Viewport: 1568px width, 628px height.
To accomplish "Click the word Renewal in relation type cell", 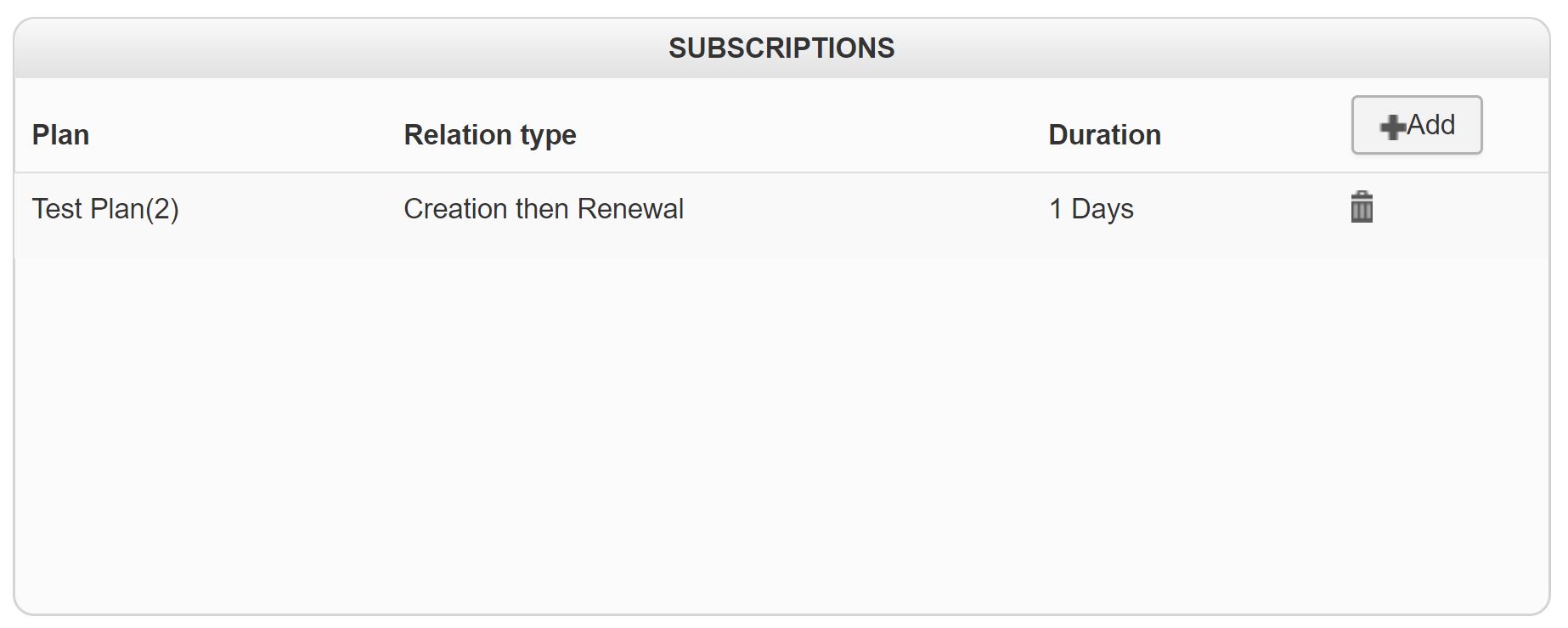I will (x=630, y=208).
